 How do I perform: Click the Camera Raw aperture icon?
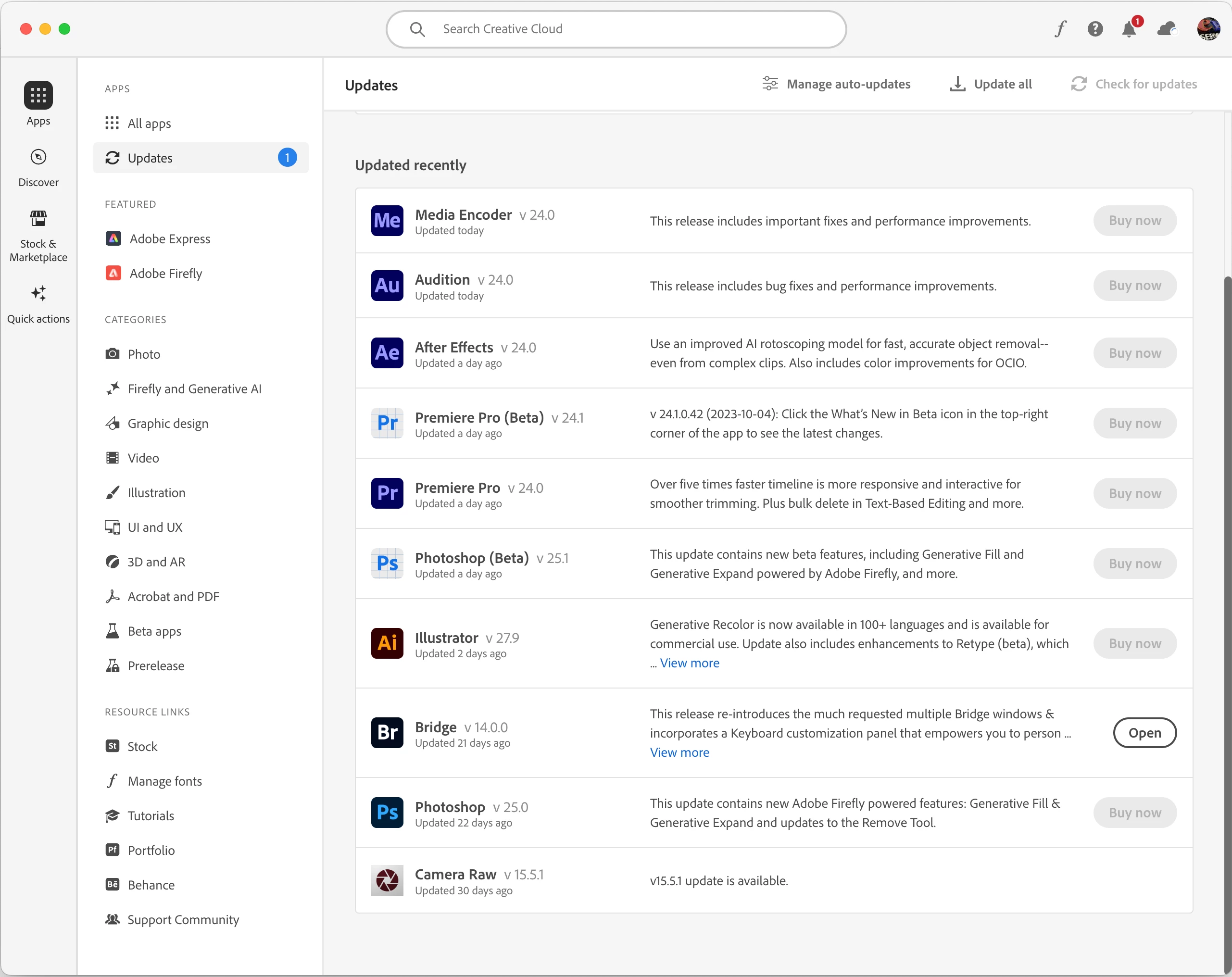(x=387, y=880)
